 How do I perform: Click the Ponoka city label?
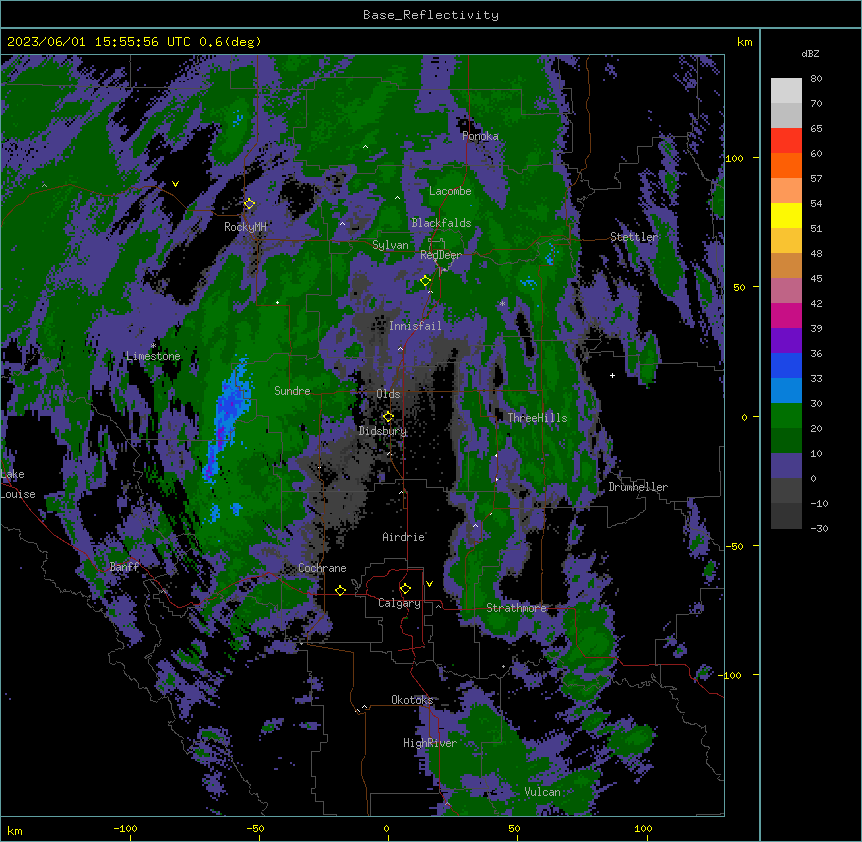pos(480,136)
